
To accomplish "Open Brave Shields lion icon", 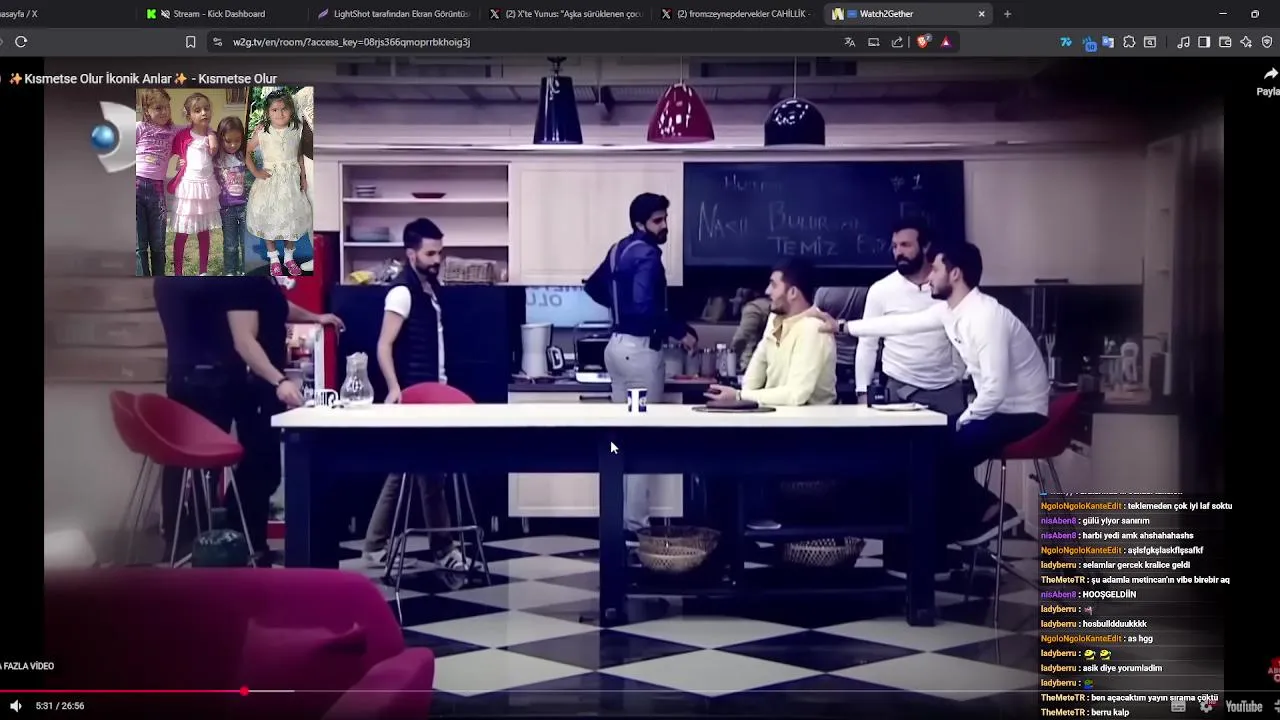I will 923,42.
